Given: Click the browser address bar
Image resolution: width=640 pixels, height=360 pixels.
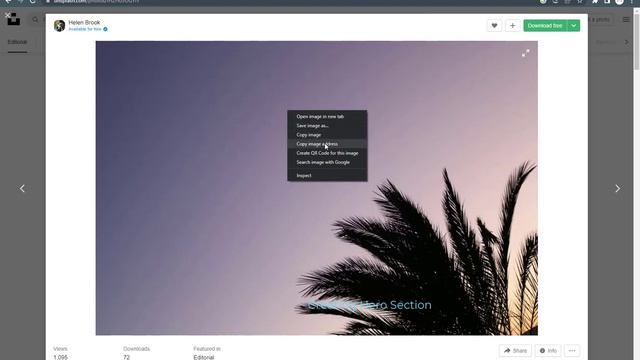Looking at the screenshot, I should [x=286, y=1].
